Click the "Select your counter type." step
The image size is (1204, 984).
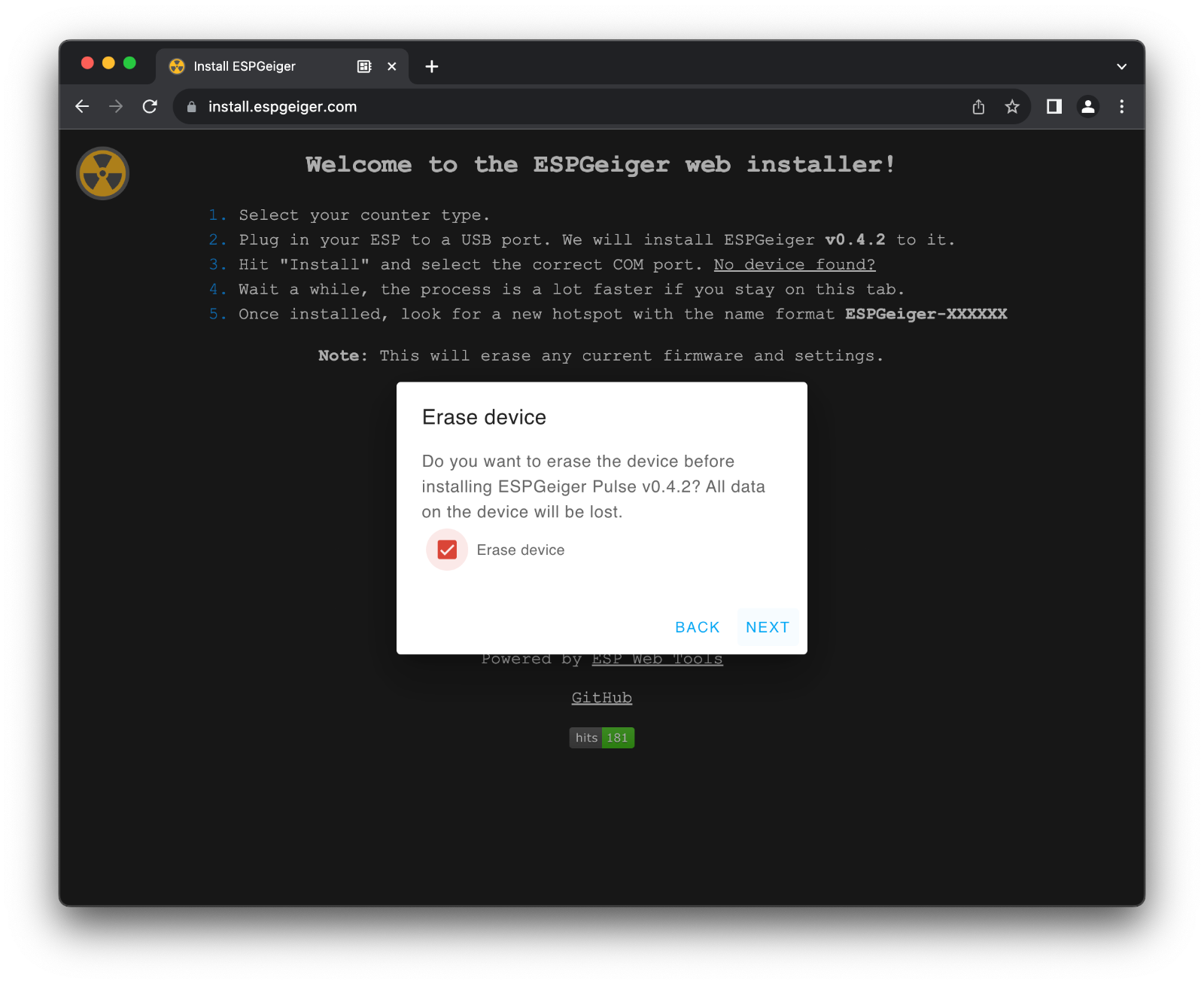pyautogui.click(x=364, y=215)
